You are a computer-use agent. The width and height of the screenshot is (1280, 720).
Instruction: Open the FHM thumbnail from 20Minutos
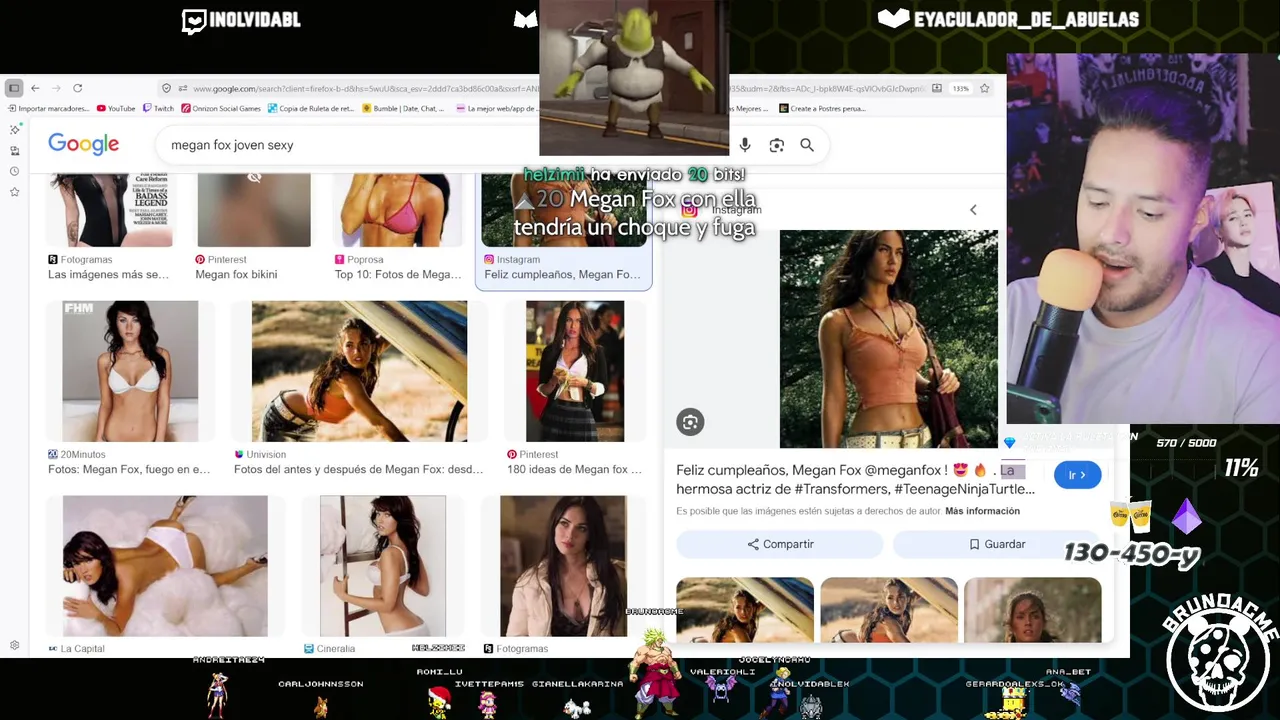(130, 371)
